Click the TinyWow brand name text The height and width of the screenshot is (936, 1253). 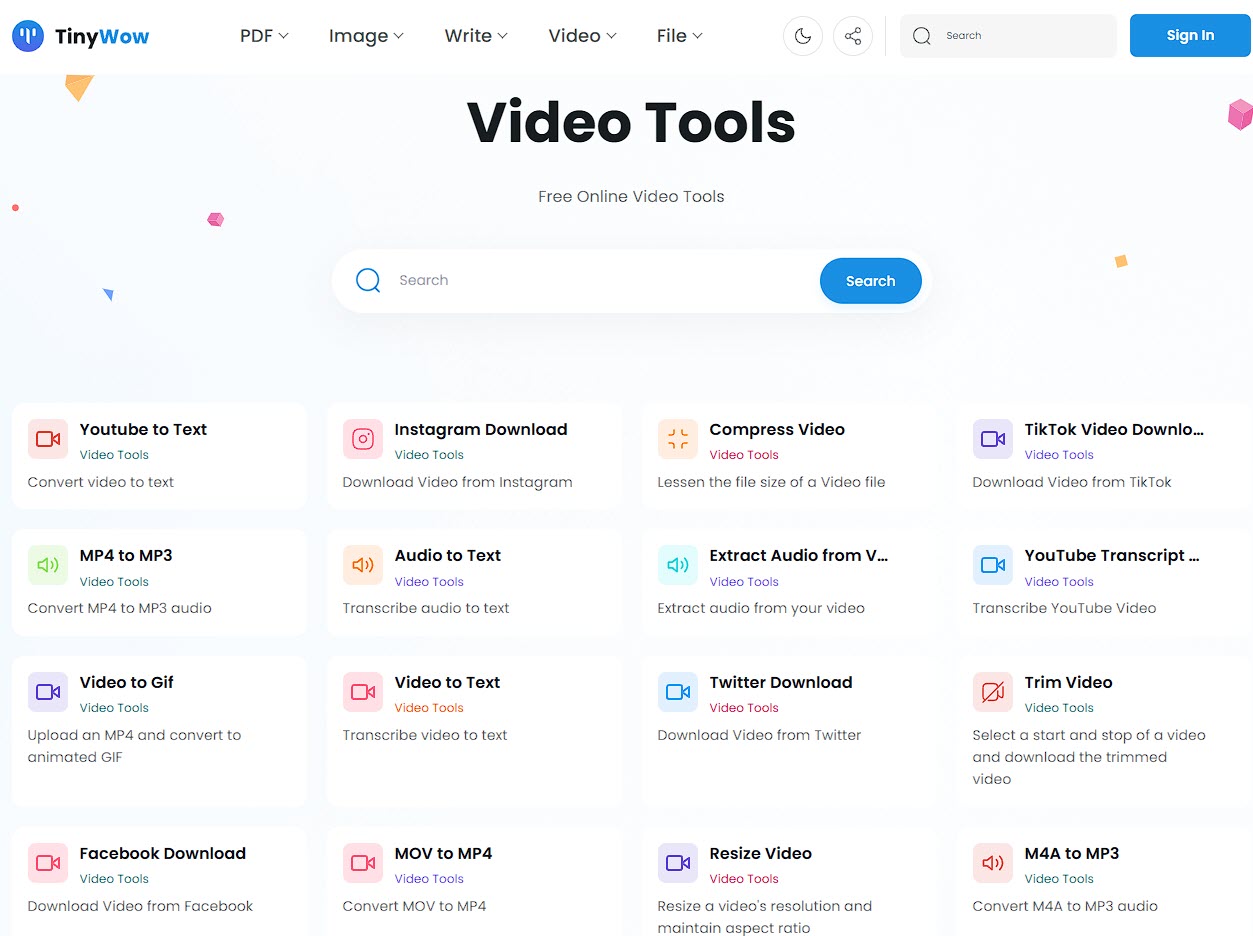tap(102, 37)
